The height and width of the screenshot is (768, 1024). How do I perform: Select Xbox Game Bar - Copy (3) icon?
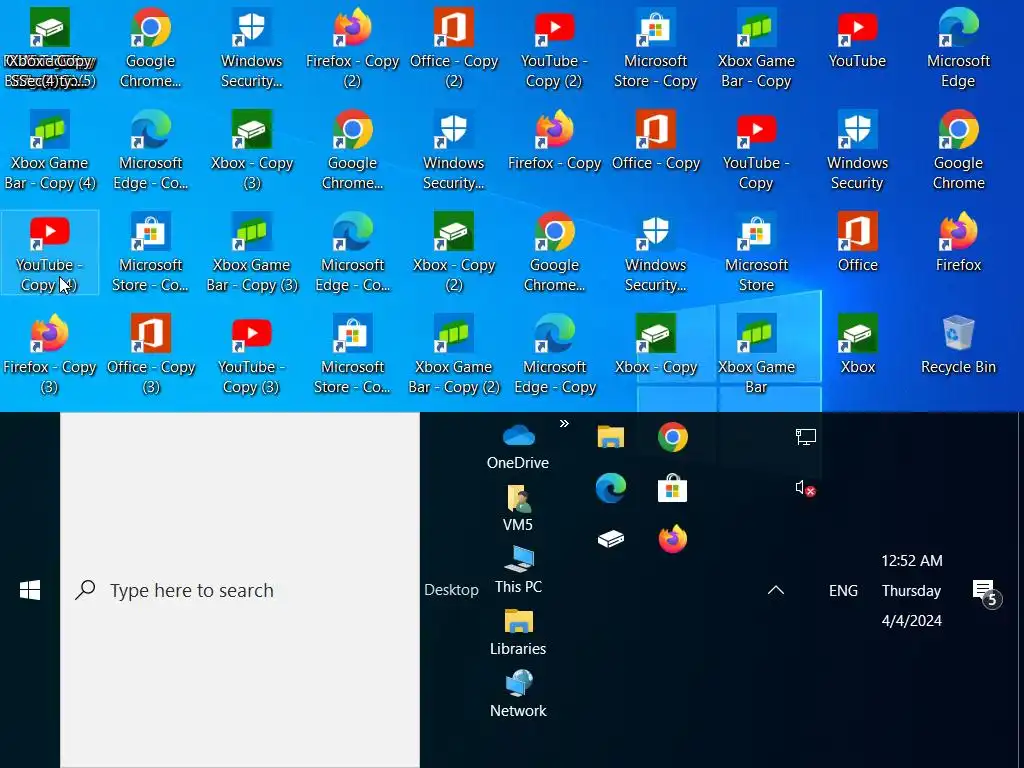252,251
